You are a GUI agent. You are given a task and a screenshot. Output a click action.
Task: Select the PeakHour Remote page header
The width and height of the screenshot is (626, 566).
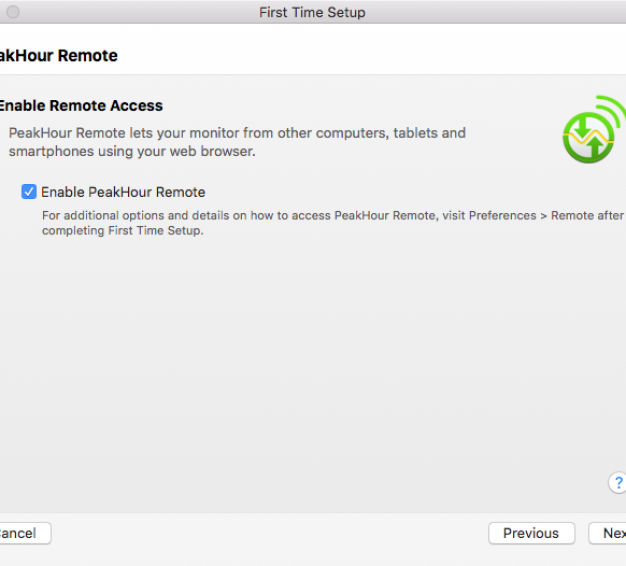click(59, 55)
